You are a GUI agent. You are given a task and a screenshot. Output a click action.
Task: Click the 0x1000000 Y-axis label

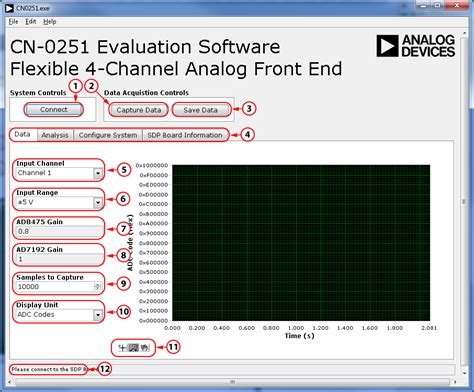point(152,165)
